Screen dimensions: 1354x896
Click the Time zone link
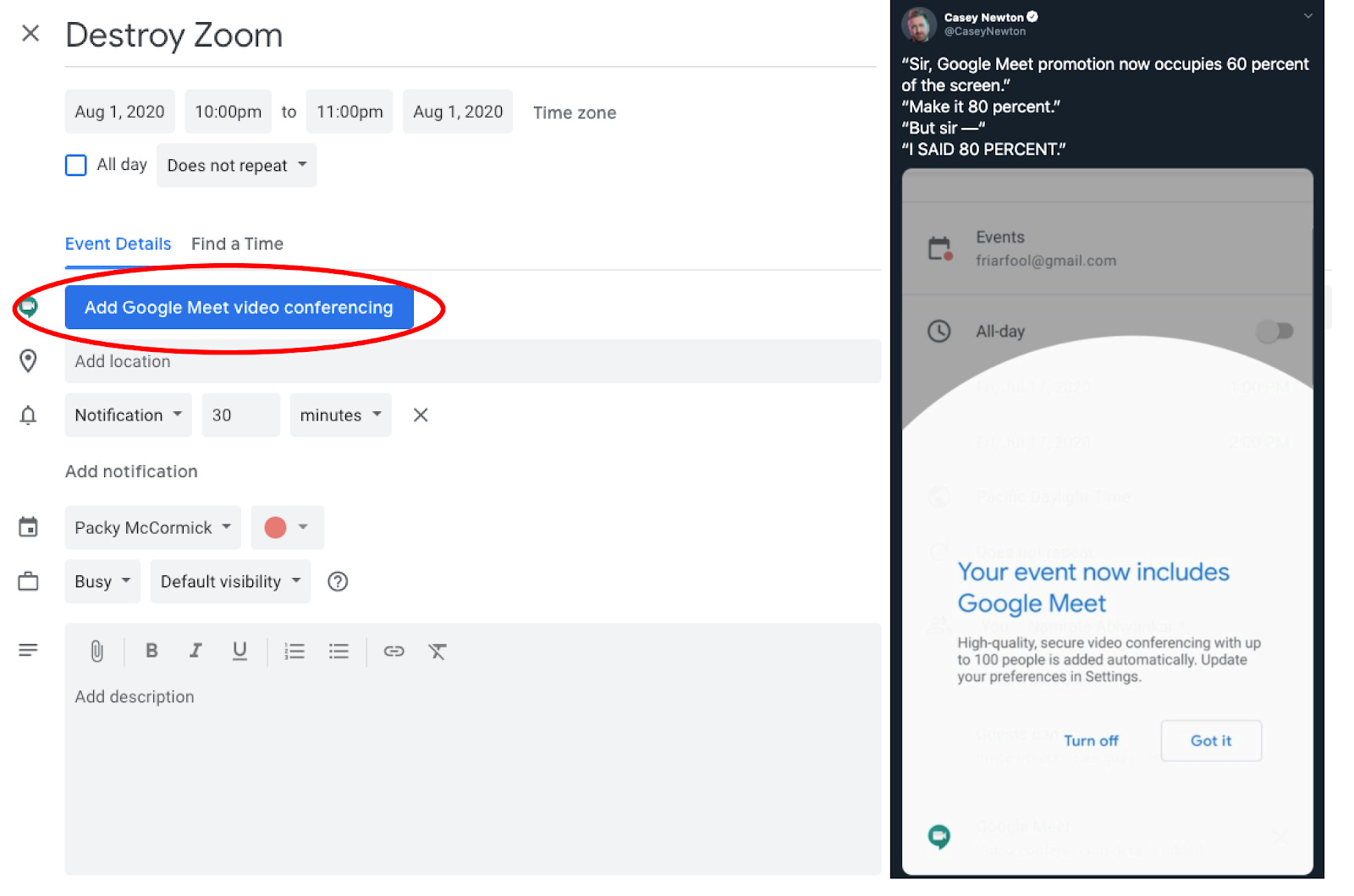[x=575, y=113]
